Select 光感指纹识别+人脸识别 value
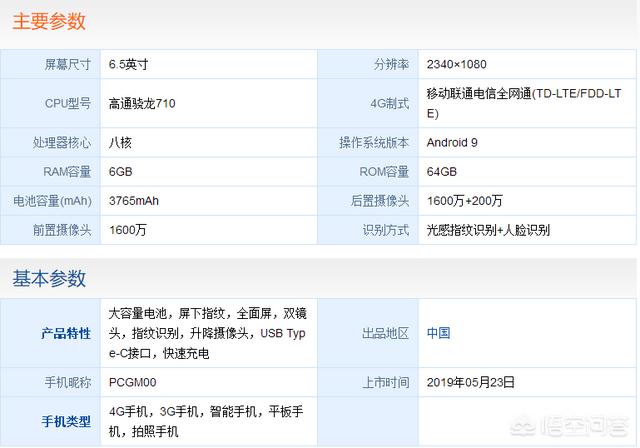 [x=488, y=230]
